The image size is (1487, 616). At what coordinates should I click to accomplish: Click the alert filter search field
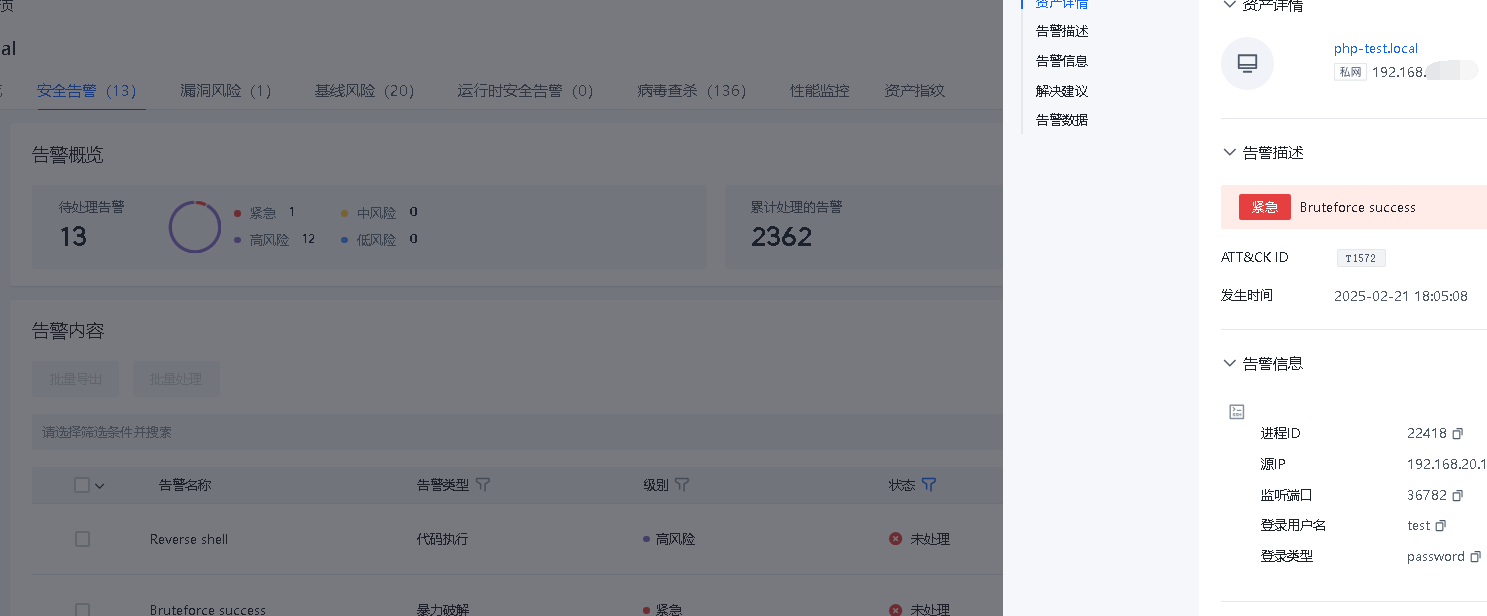500,432
